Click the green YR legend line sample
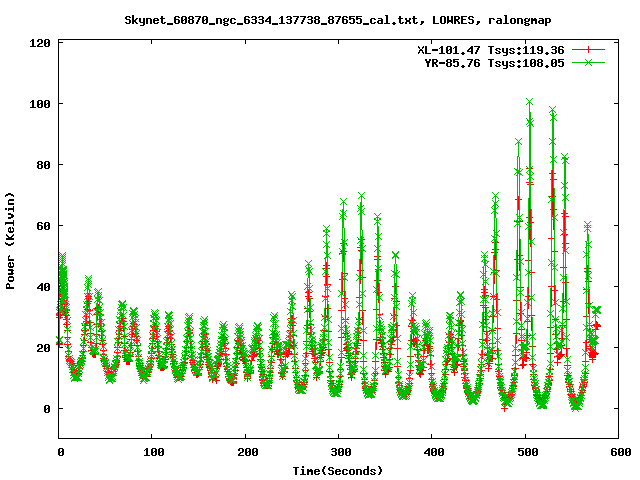 (x=588, y=62)
